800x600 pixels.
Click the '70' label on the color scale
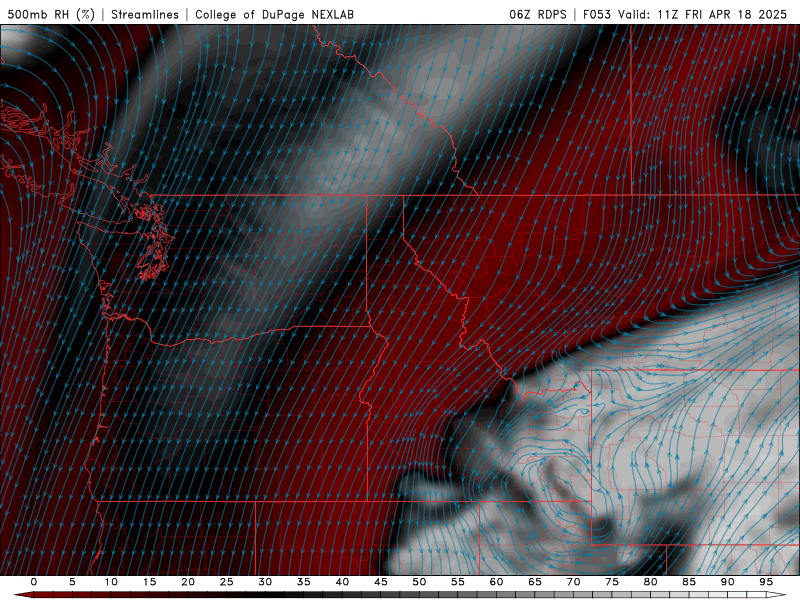tap(573, 582)
